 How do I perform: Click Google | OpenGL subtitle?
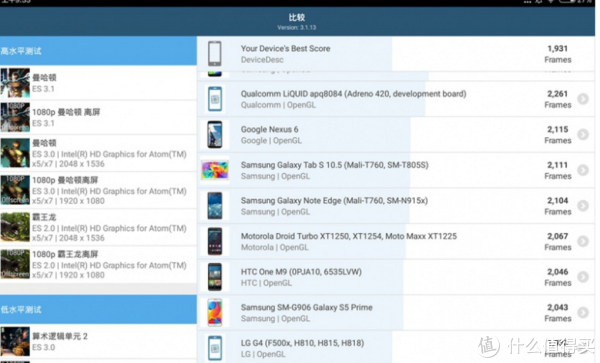tap(271, 140)
